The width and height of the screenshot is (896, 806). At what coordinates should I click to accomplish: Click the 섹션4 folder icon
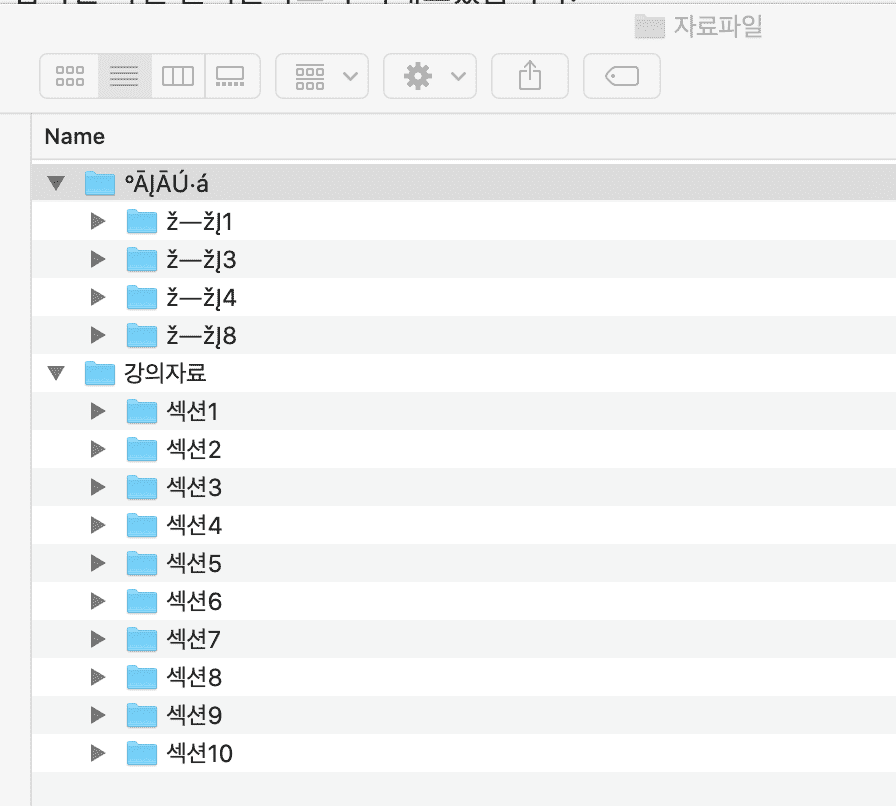click(x=142, y=525)
